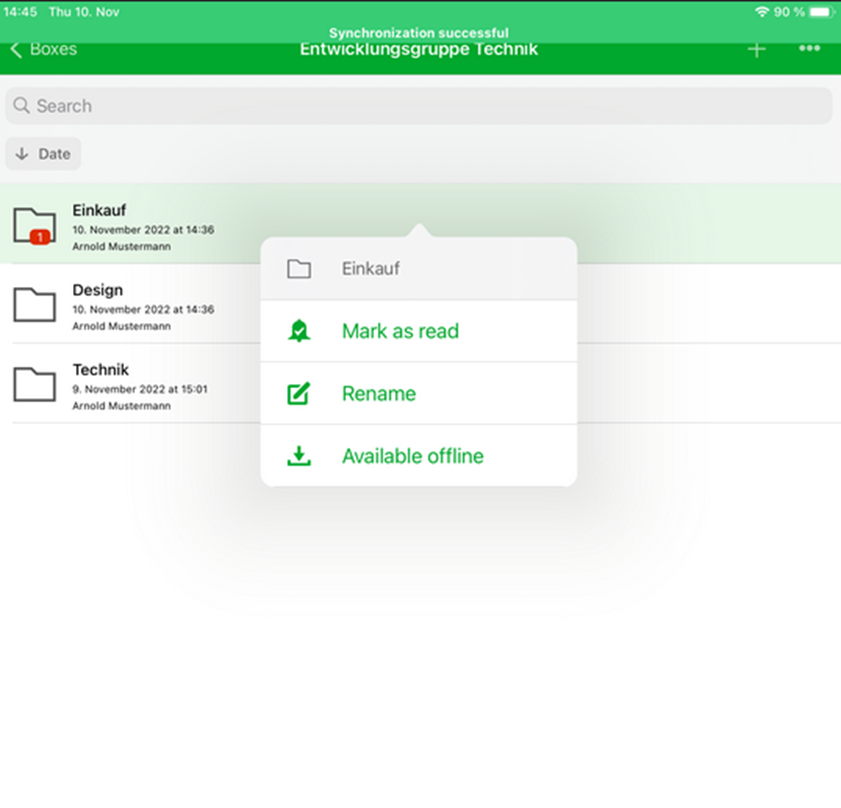Go back to Boxes
The width and height of the screenshot is (841, 808).
(44, 49)
